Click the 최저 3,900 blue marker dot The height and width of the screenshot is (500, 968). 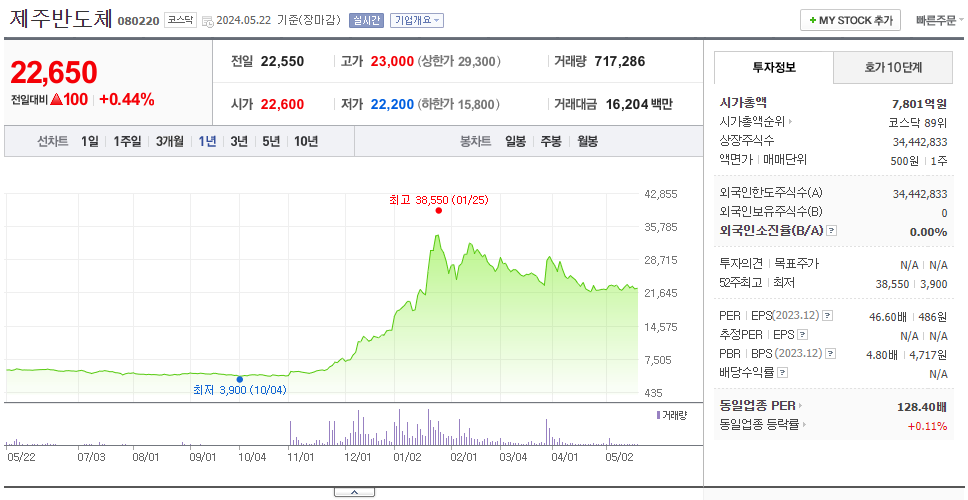coord(240,379)
